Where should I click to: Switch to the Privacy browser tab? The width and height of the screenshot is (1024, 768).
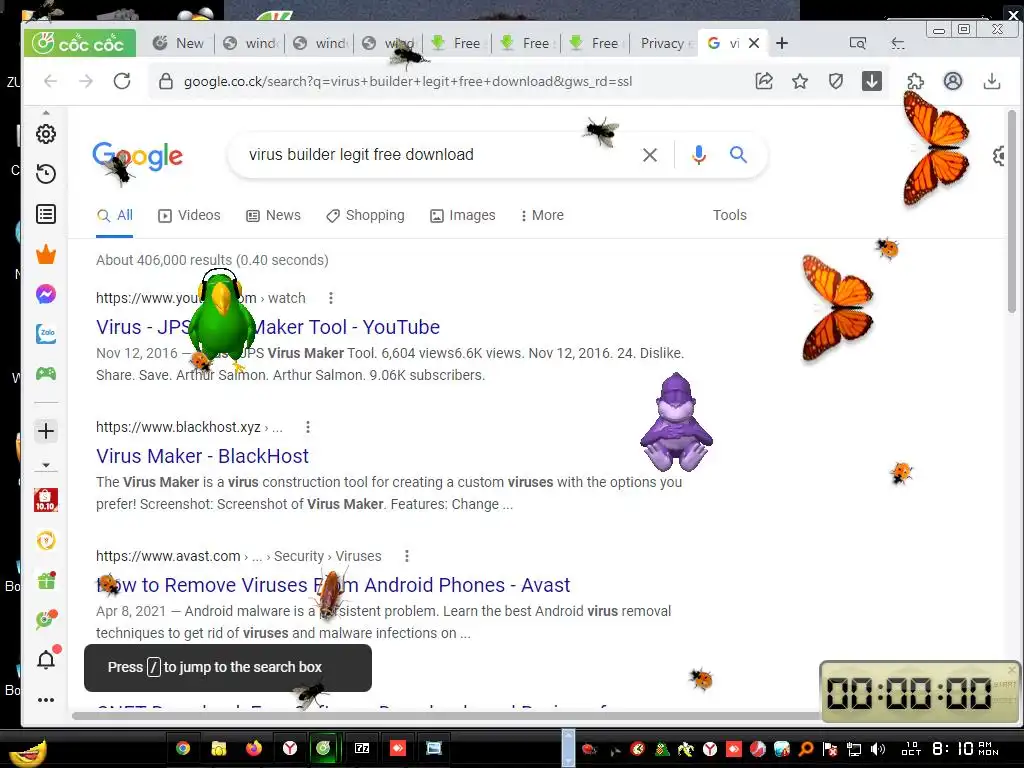tap(662, 43)
